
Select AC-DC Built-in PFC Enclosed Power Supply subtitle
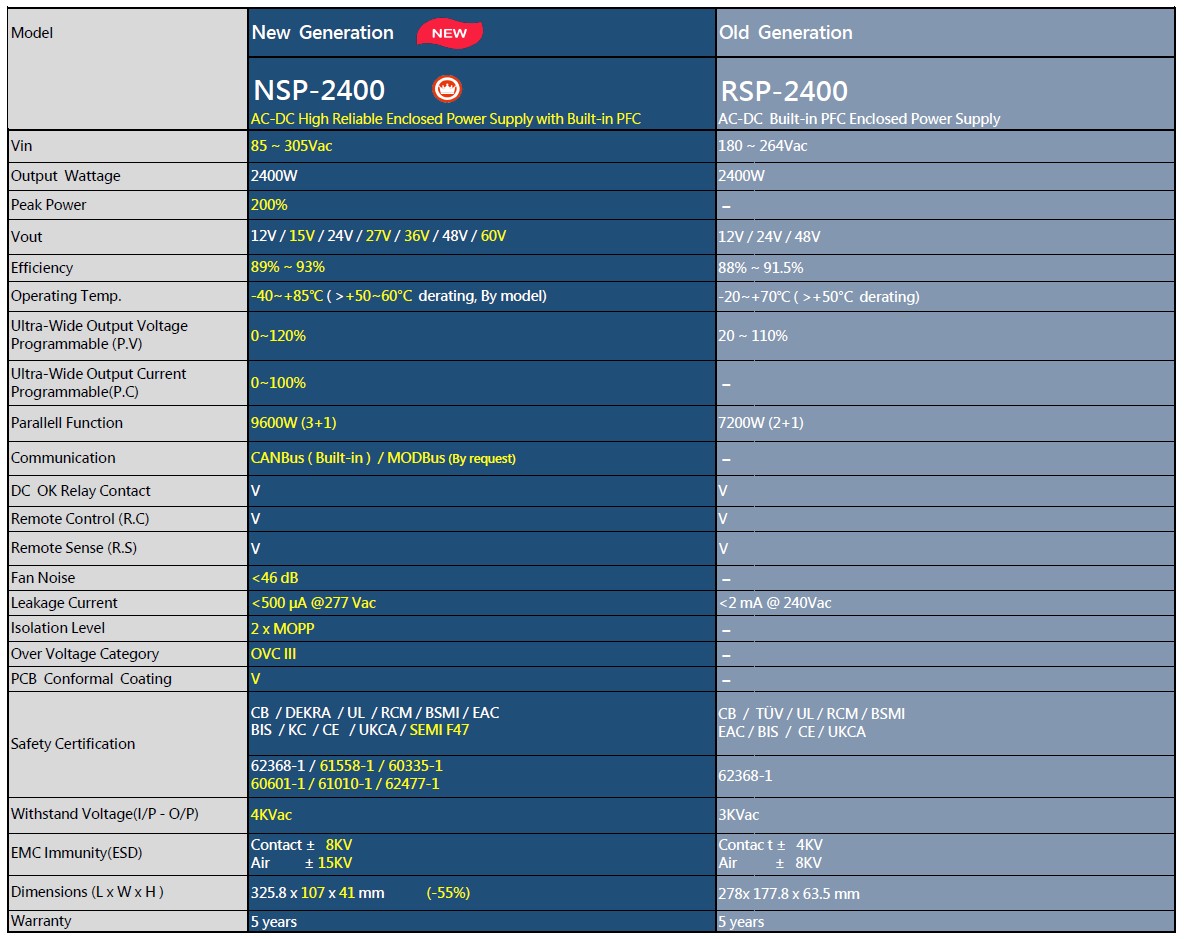pyautogui.click(x=859, y=119)
